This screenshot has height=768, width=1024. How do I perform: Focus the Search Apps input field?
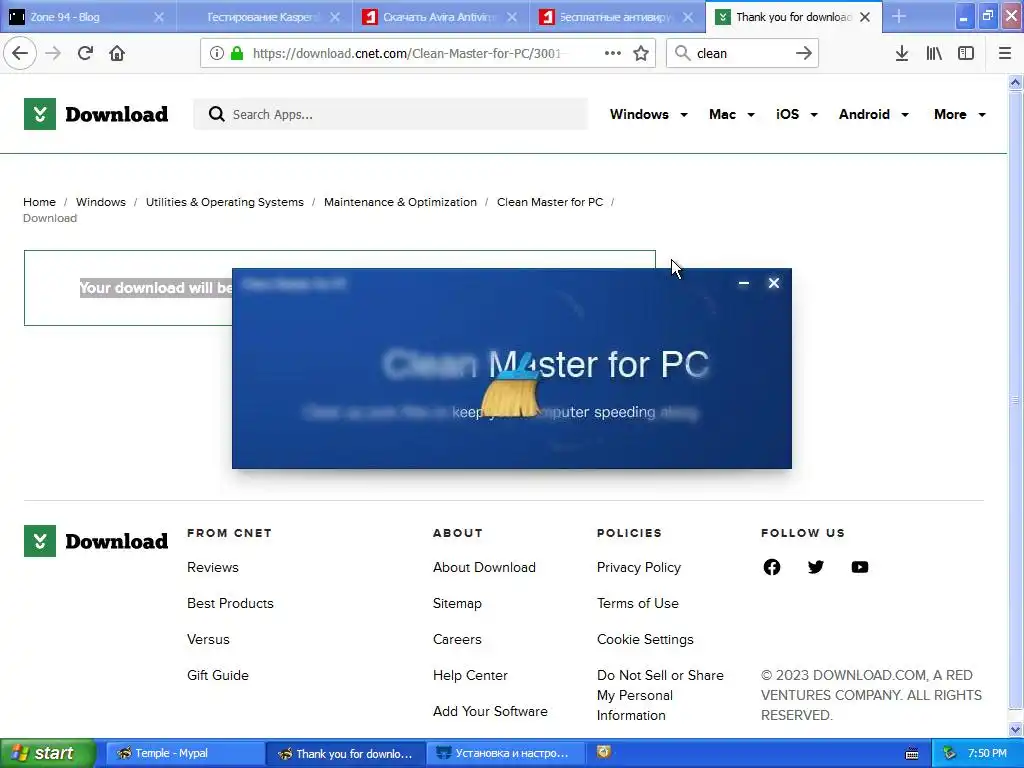[x=391, y=114]
